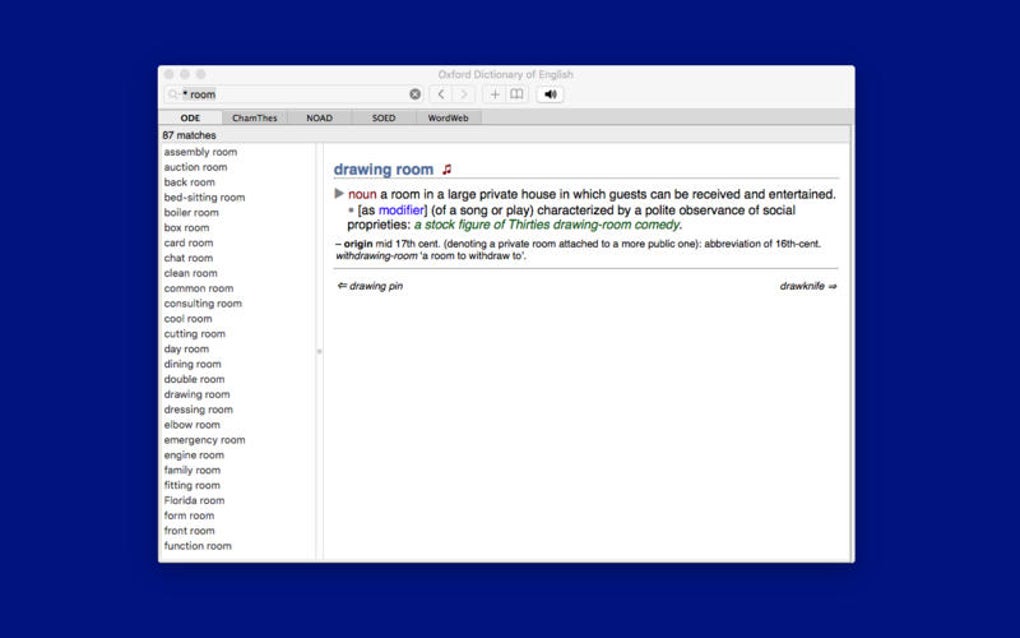Click the 'drawing room' entry headword
The width and height of the screenshot is (1020, 638).
click(383, 169)
